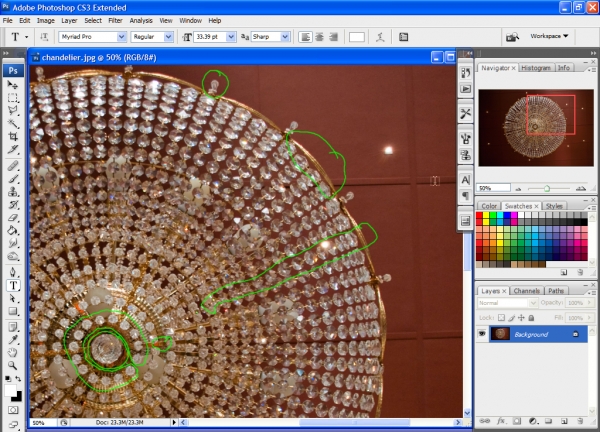Hide the Background layer visibility eye
This screenshot has height=432, width=600.
[x=482, y=334]
